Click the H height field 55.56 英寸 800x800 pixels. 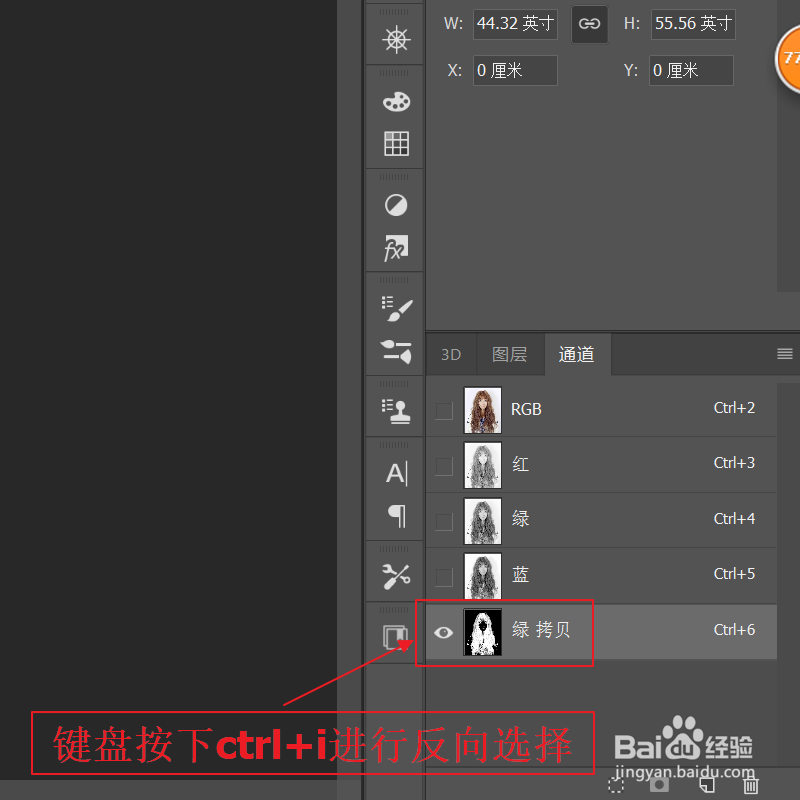(693, 24)
